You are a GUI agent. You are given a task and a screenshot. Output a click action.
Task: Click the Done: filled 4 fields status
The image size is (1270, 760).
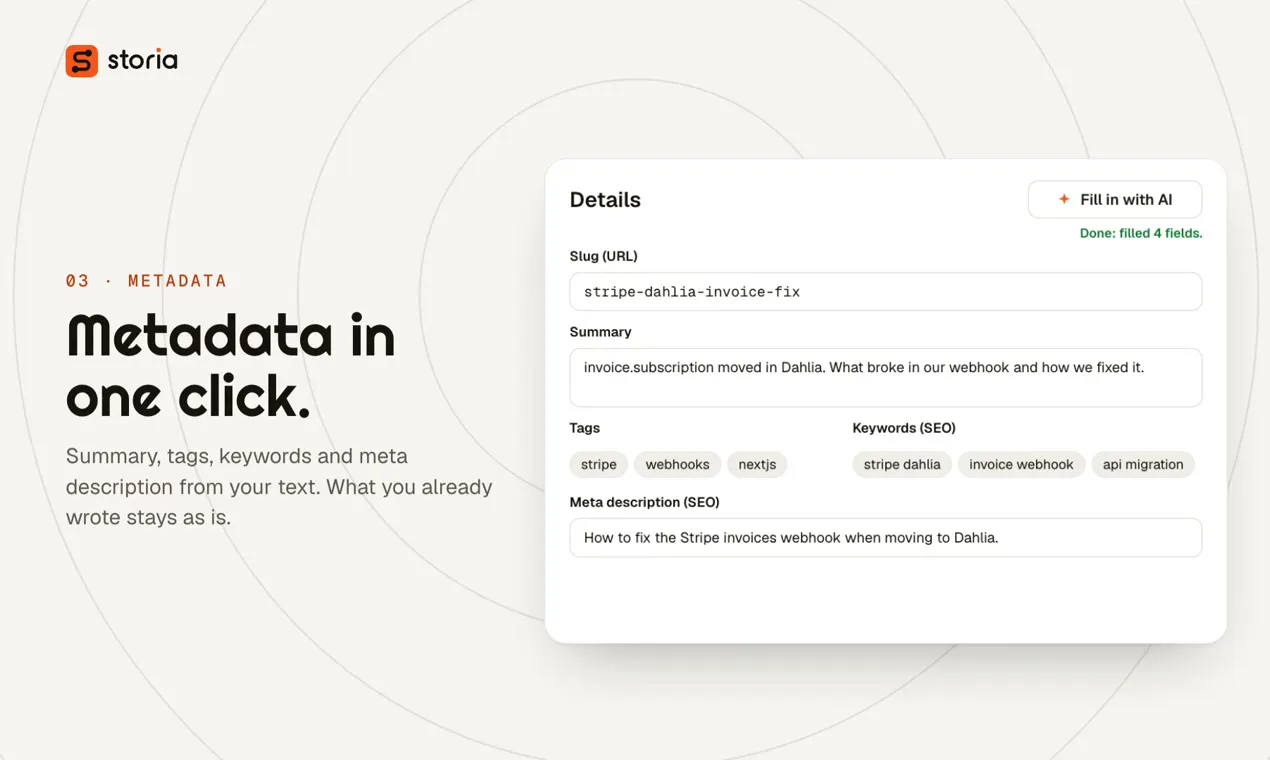(x=1141, y=233)
